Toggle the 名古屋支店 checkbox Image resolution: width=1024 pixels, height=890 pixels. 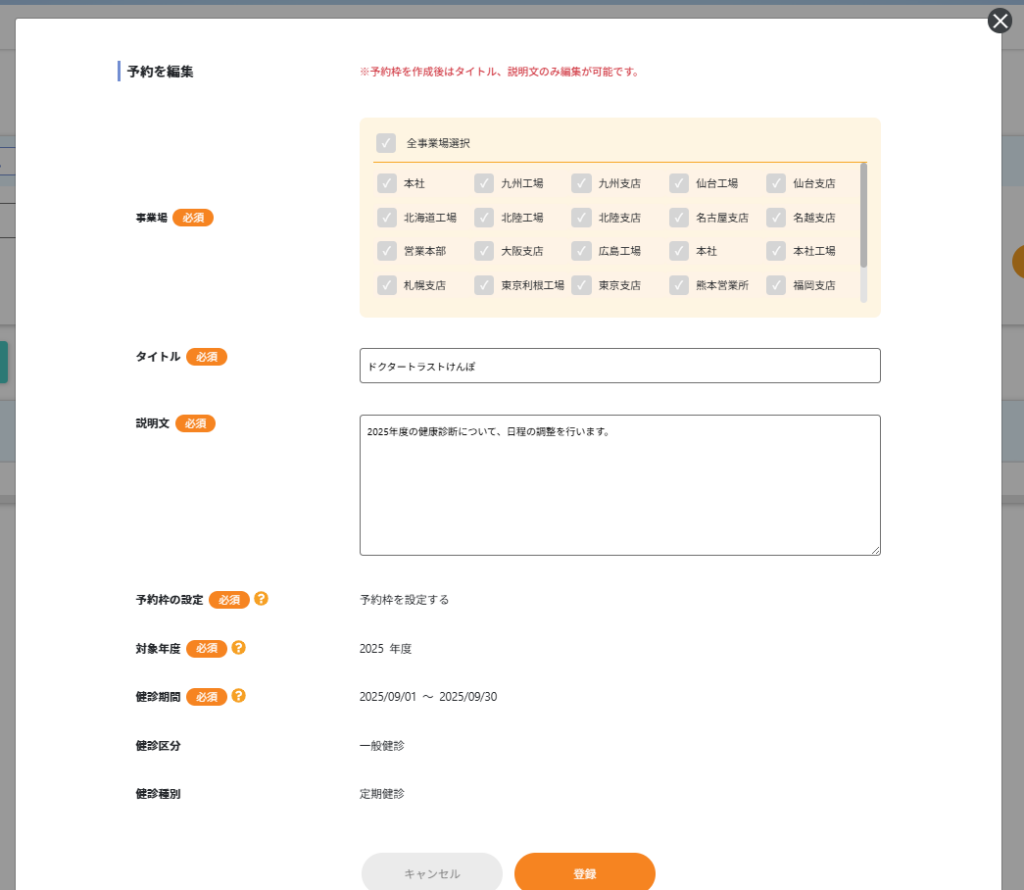679,217
